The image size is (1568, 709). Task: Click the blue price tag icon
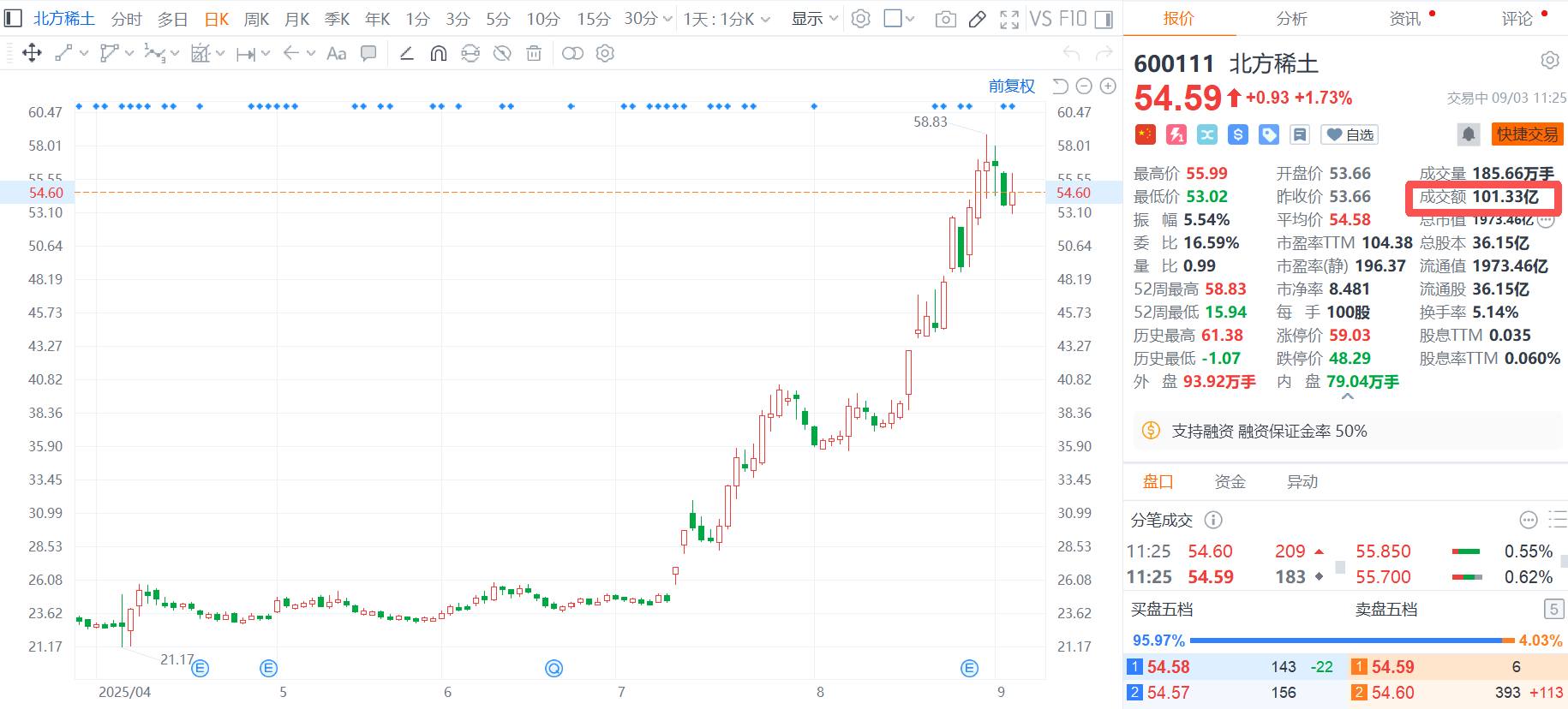coord(1269,134)
